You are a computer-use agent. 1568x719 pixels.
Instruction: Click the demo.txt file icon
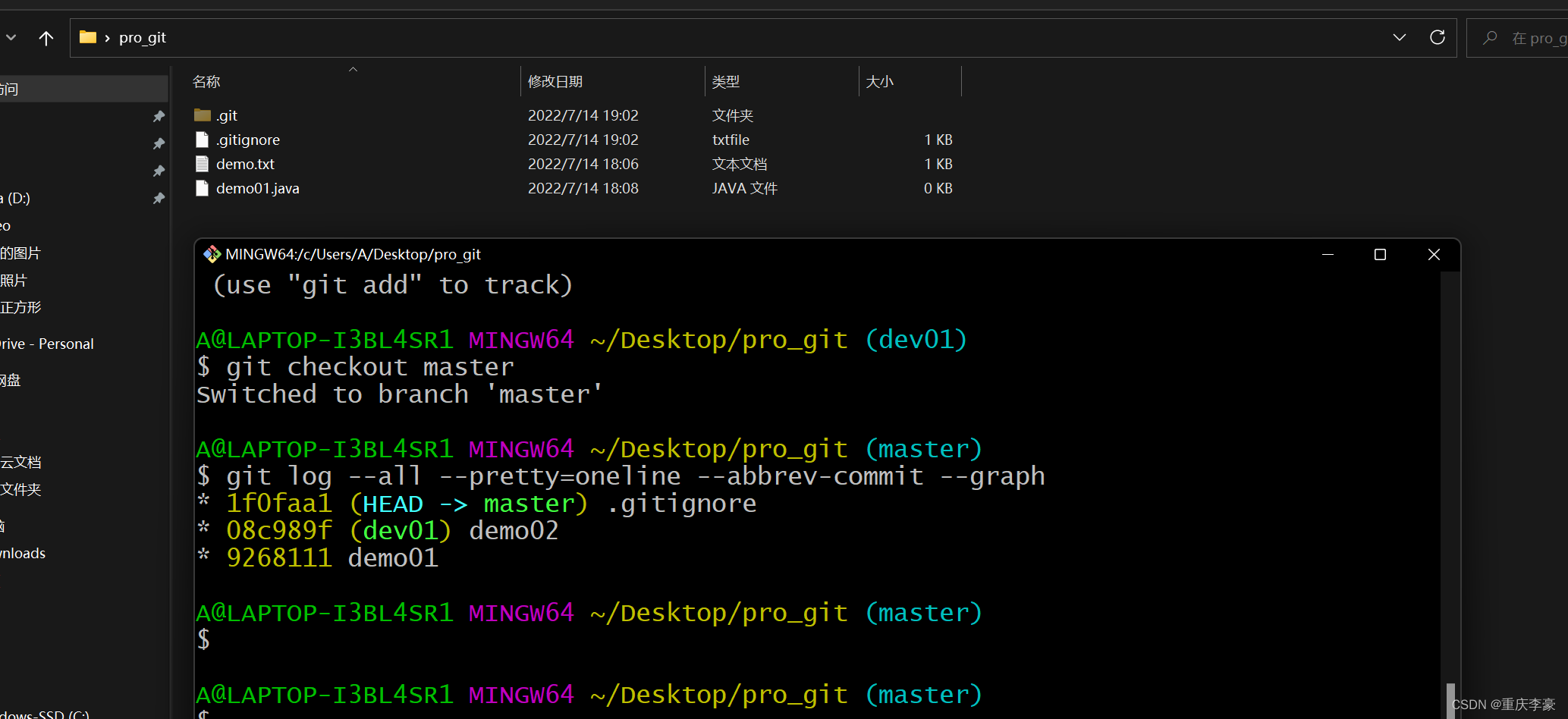203,164
